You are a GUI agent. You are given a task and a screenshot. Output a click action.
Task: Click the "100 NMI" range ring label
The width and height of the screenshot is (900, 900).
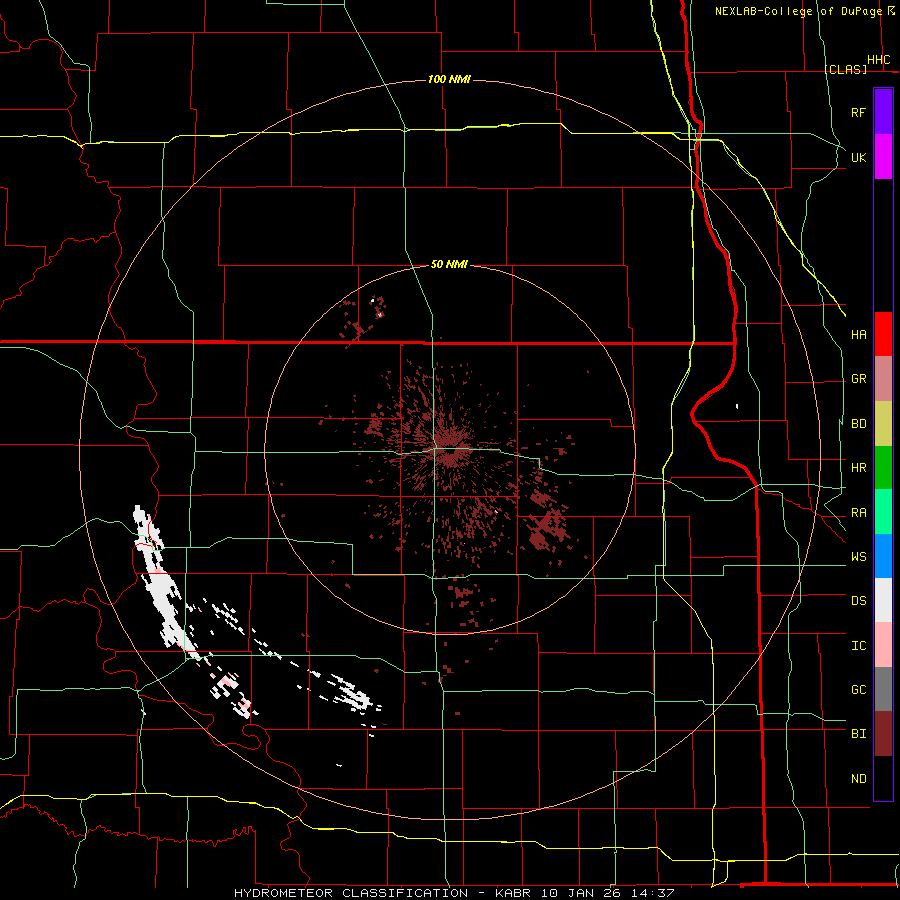click(449, 79)
